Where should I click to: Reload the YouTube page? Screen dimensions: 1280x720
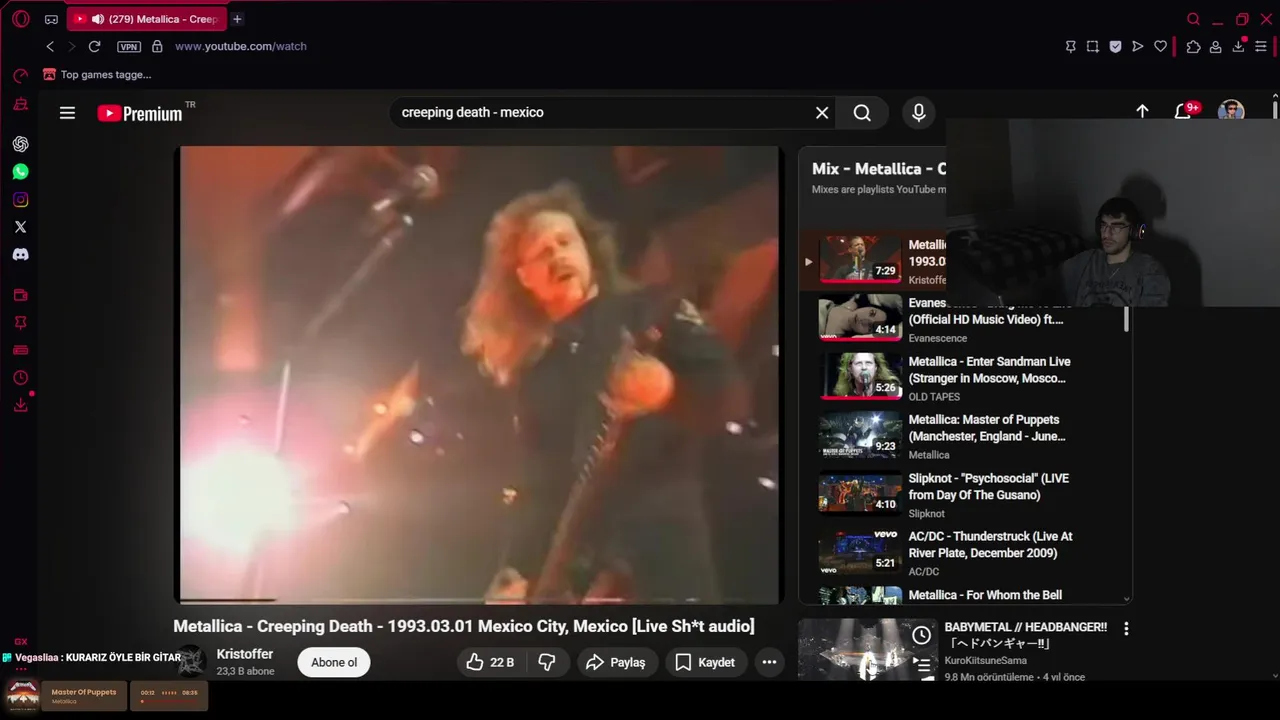click(x=94, y=46)
